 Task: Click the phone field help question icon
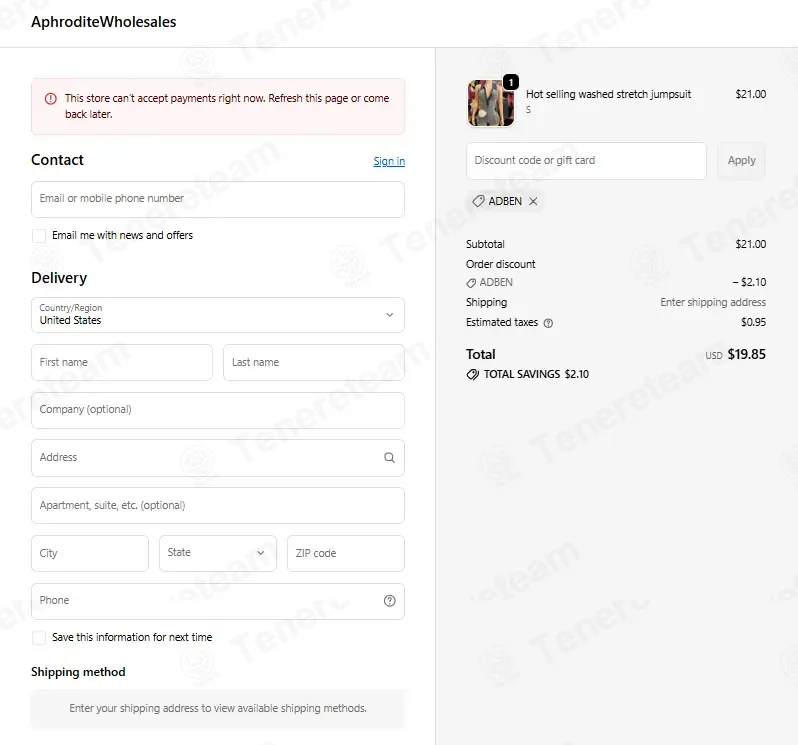(389, 601)
